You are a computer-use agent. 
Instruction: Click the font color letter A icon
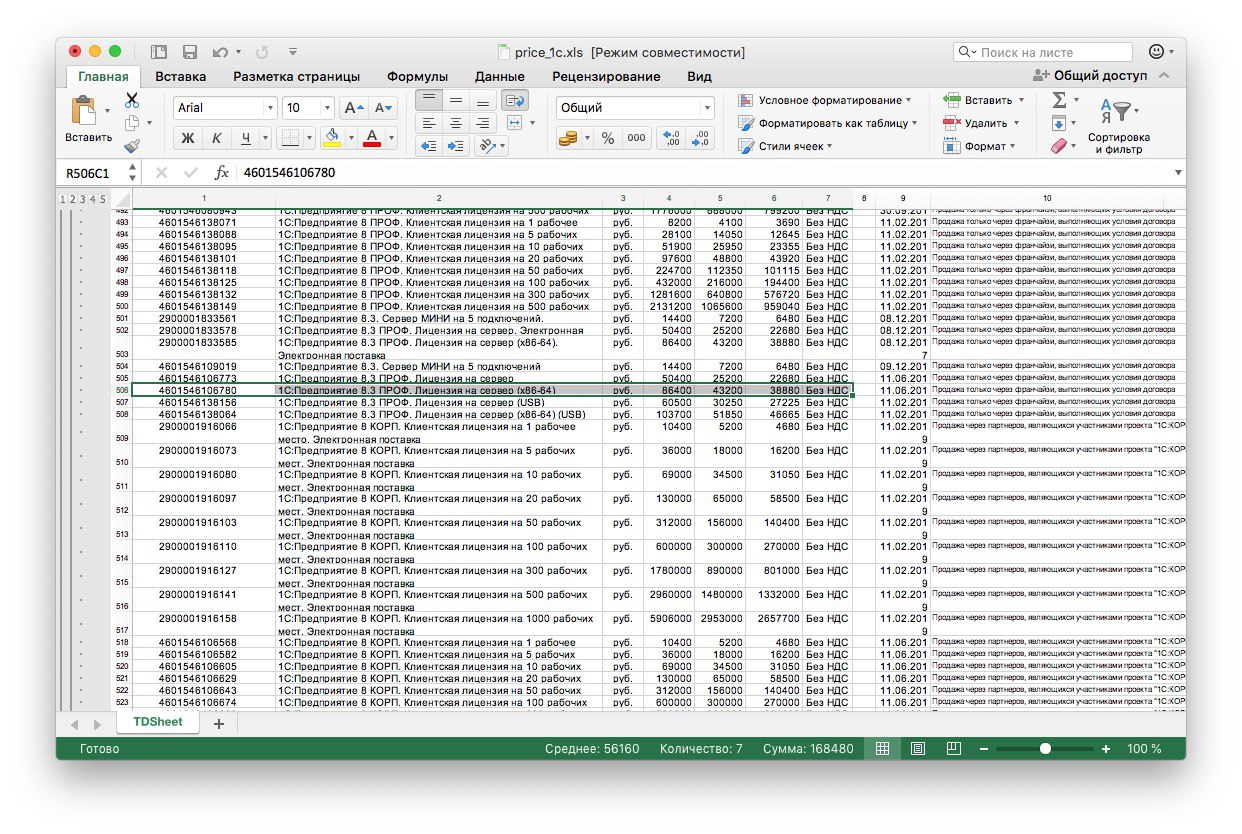(x=372, y=138)
